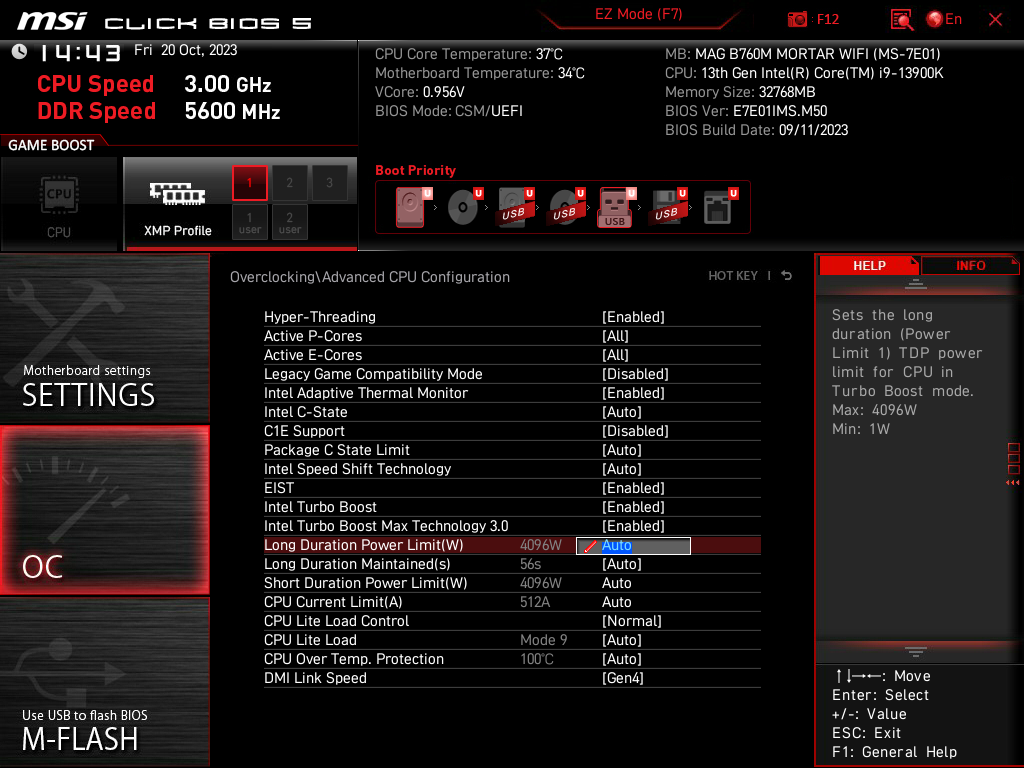Image resolution: width=1024 pixels, height=768 pixels.
Task: Open M-FLASH to flash BIOS
Action: click(x=104, y=682)
